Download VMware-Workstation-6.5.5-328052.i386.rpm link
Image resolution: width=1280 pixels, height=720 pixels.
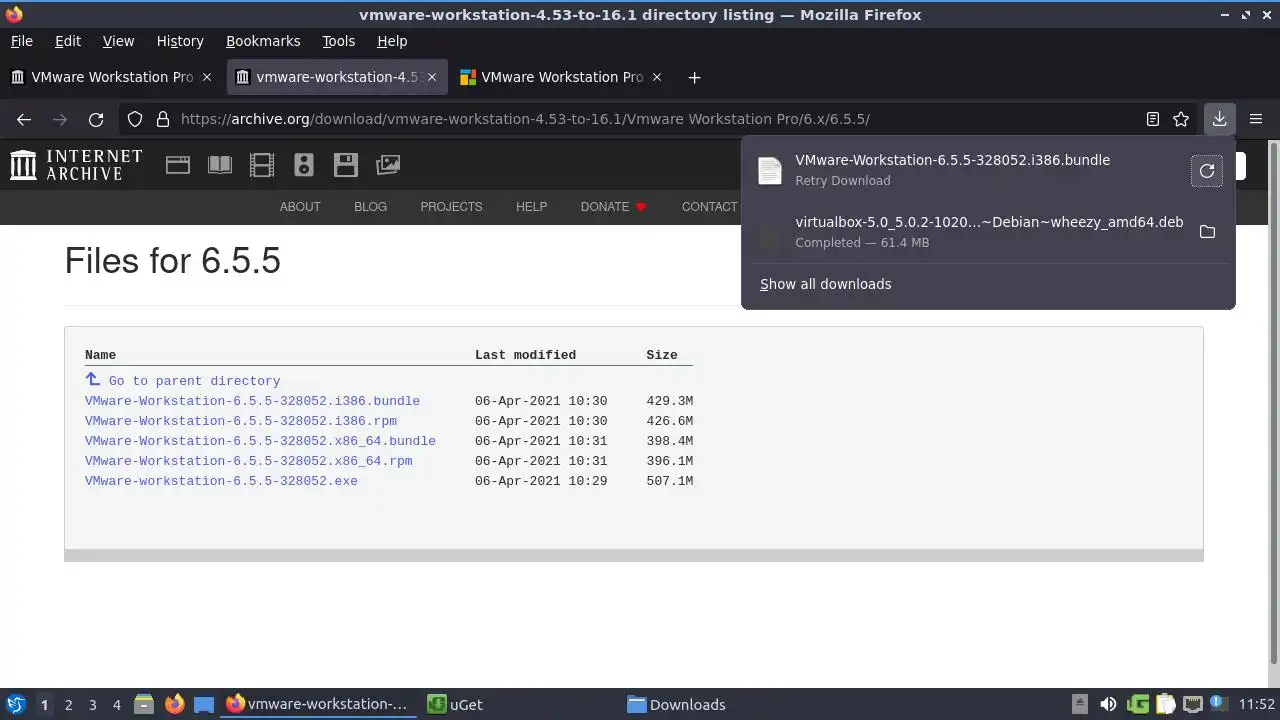[241, 421]
